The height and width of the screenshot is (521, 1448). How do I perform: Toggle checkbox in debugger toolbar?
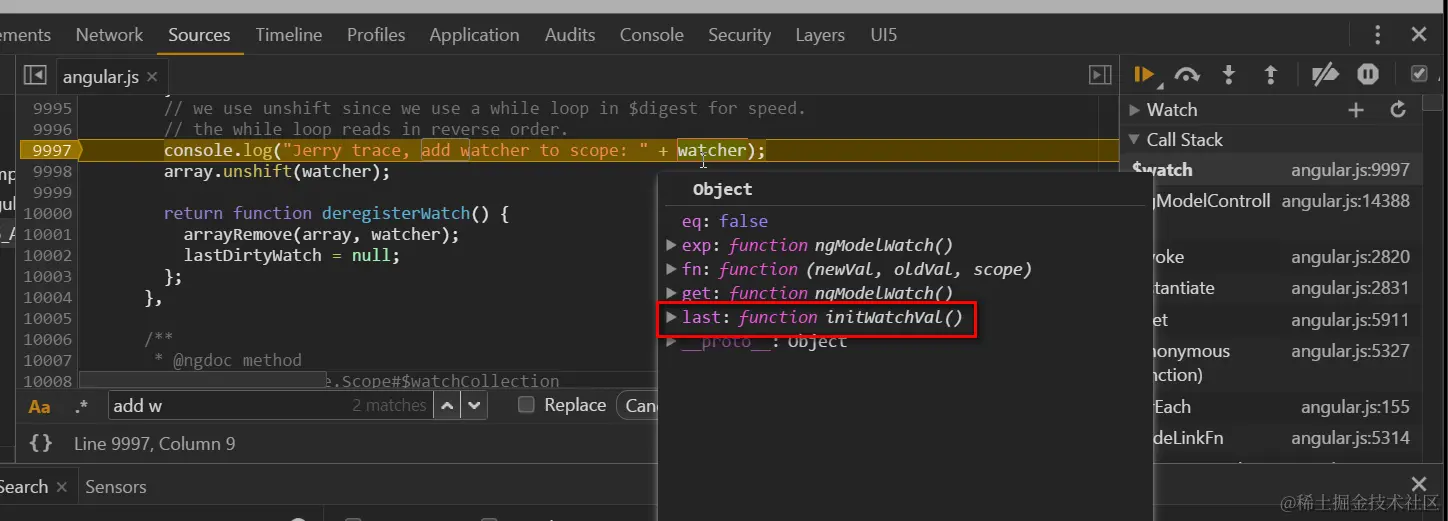pyautogui.click(x=1418, y=74)
